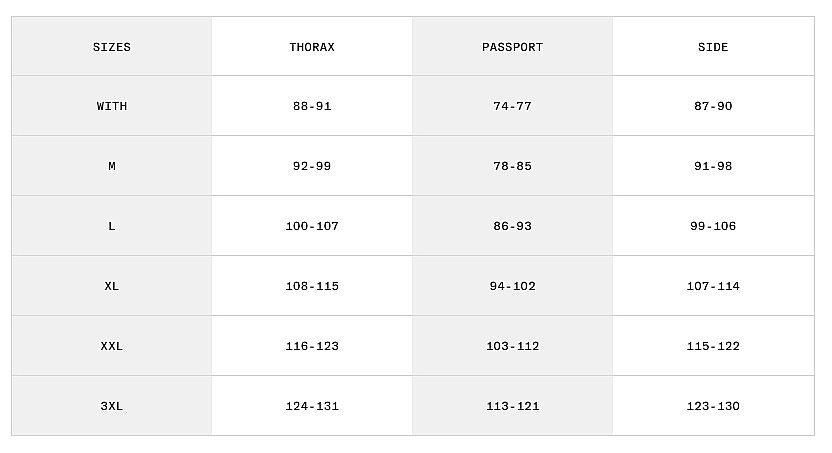Image resolution: width=832 pixels, height=453 pixels.
Task: Click passport value 94-102
Action: pyautogui.click(x=512, y=286)
